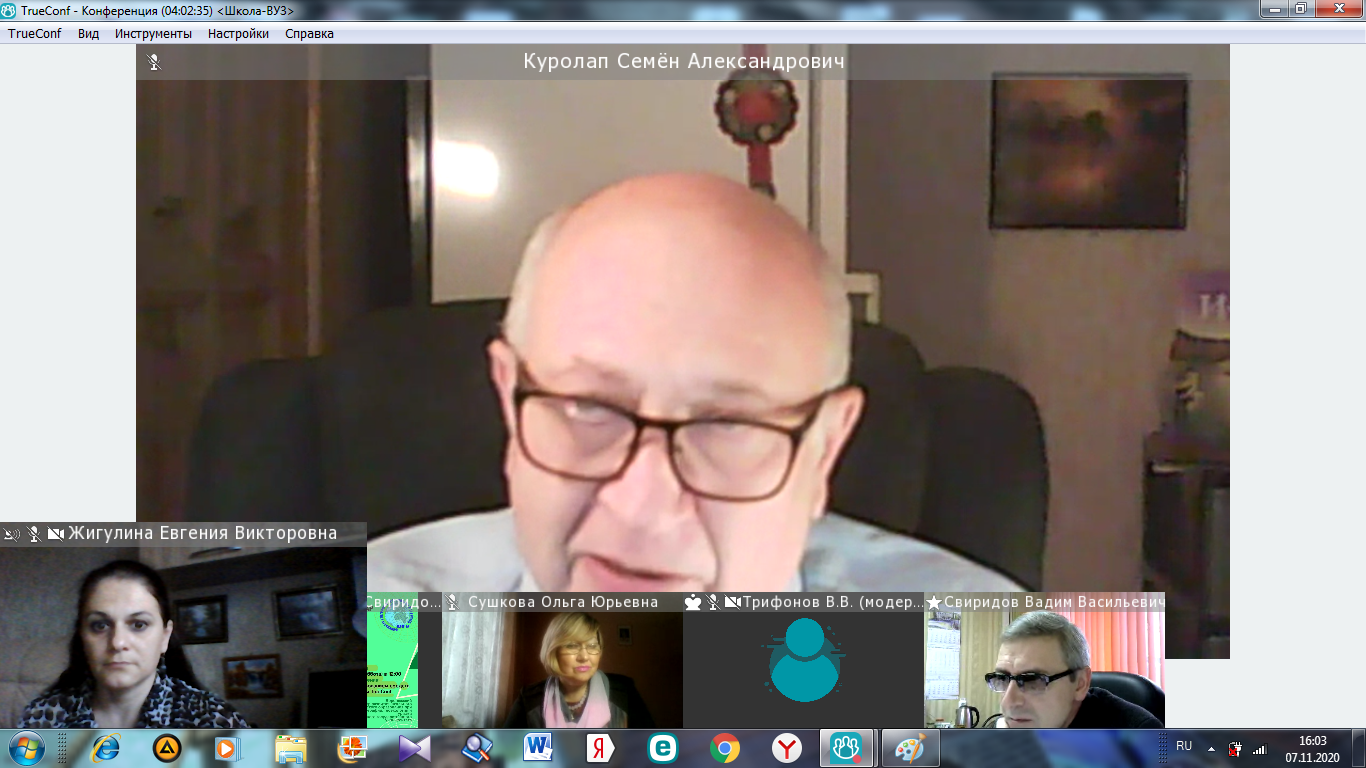Show hidden system tray icons

[1211, 748]
